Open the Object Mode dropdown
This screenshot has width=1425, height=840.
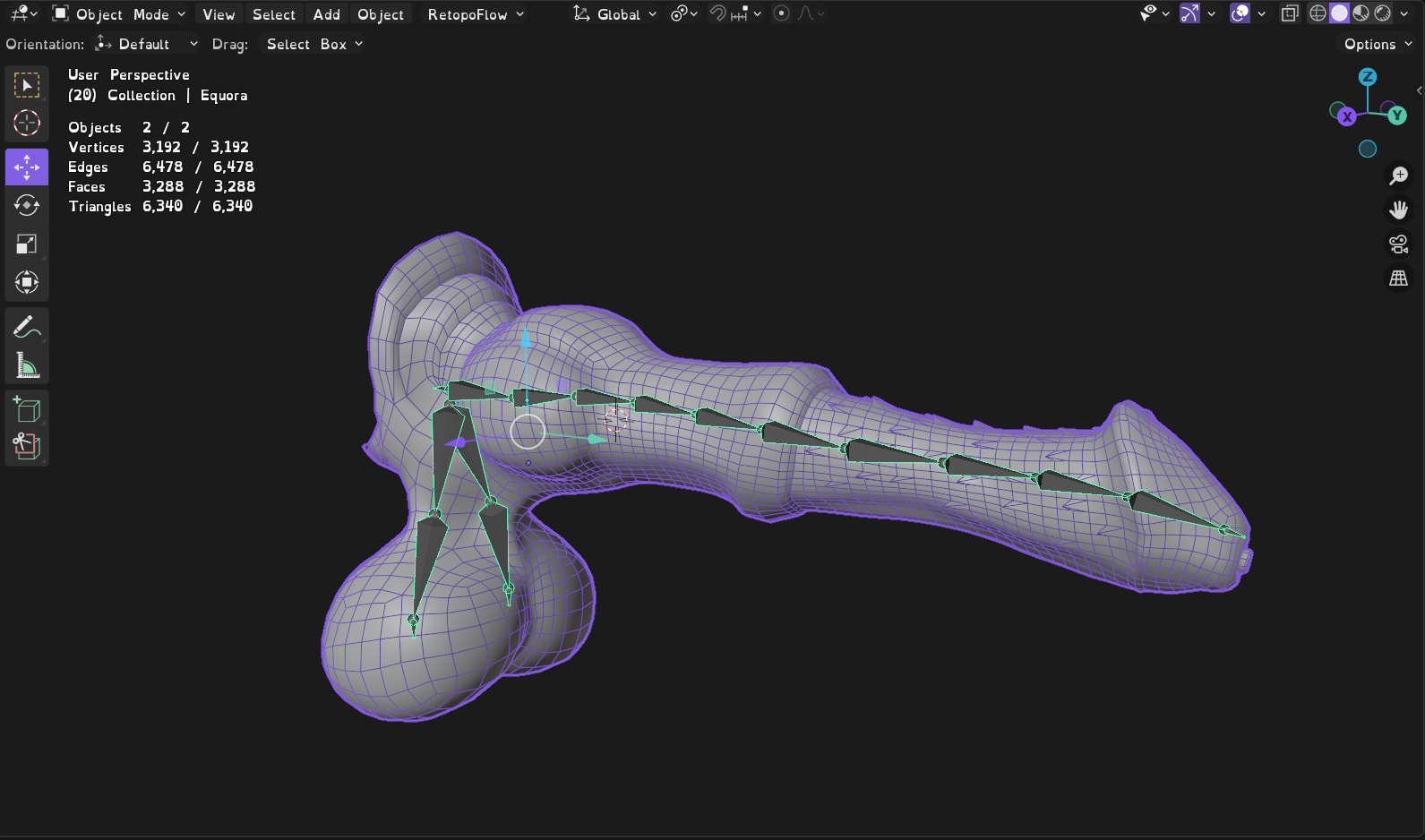click(119, 14)
